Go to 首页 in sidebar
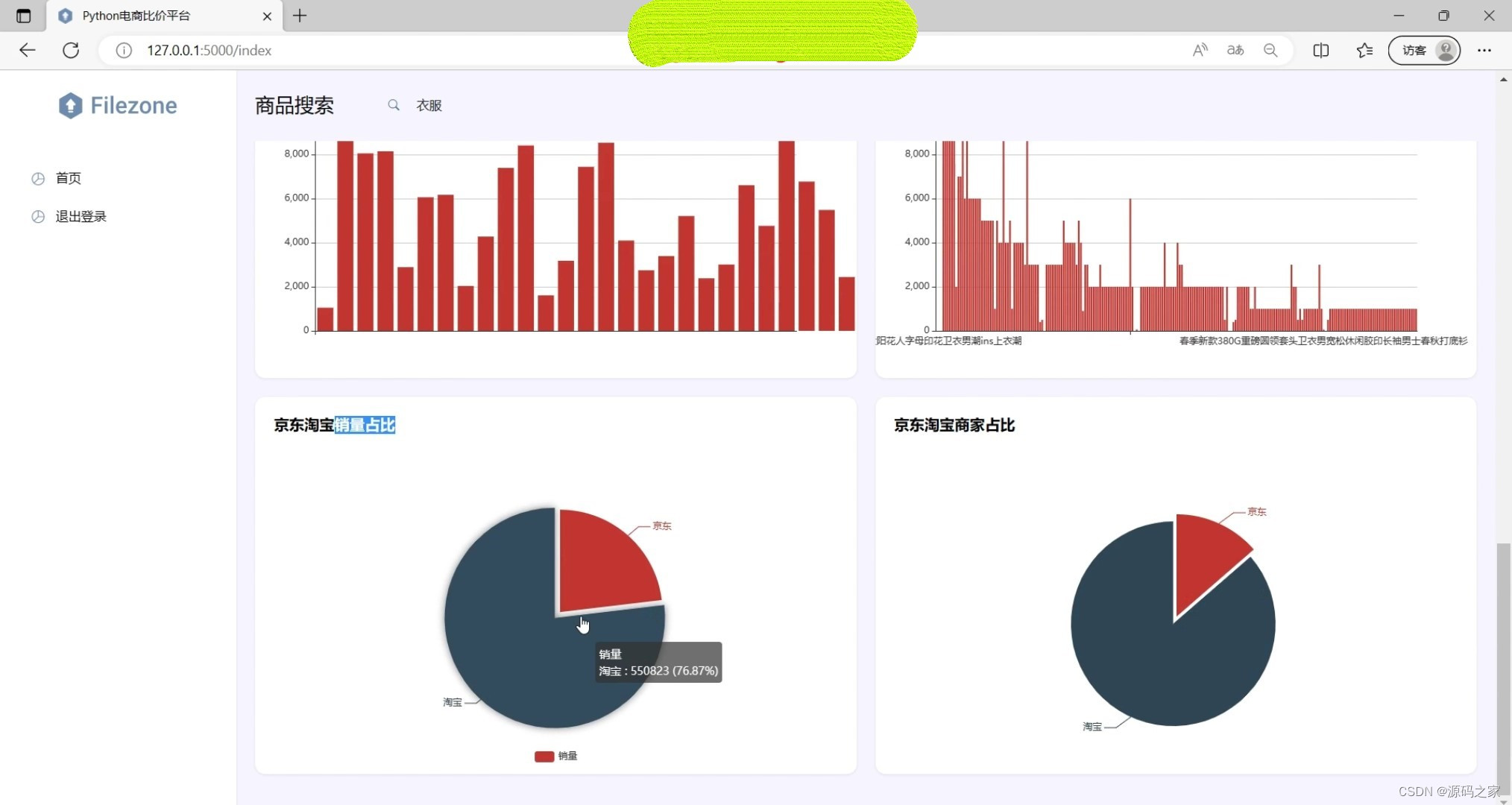This screenshot has width=1512, height=805. coord(68,178)
